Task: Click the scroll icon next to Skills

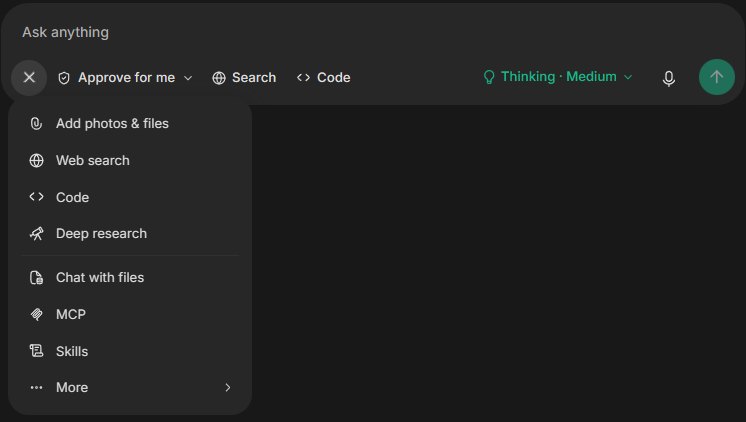Action: 36,351
